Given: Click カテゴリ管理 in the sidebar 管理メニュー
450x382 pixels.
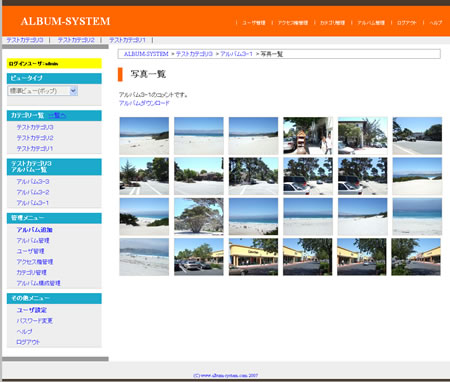Looking at the screenshot, I should coord(32,273).
